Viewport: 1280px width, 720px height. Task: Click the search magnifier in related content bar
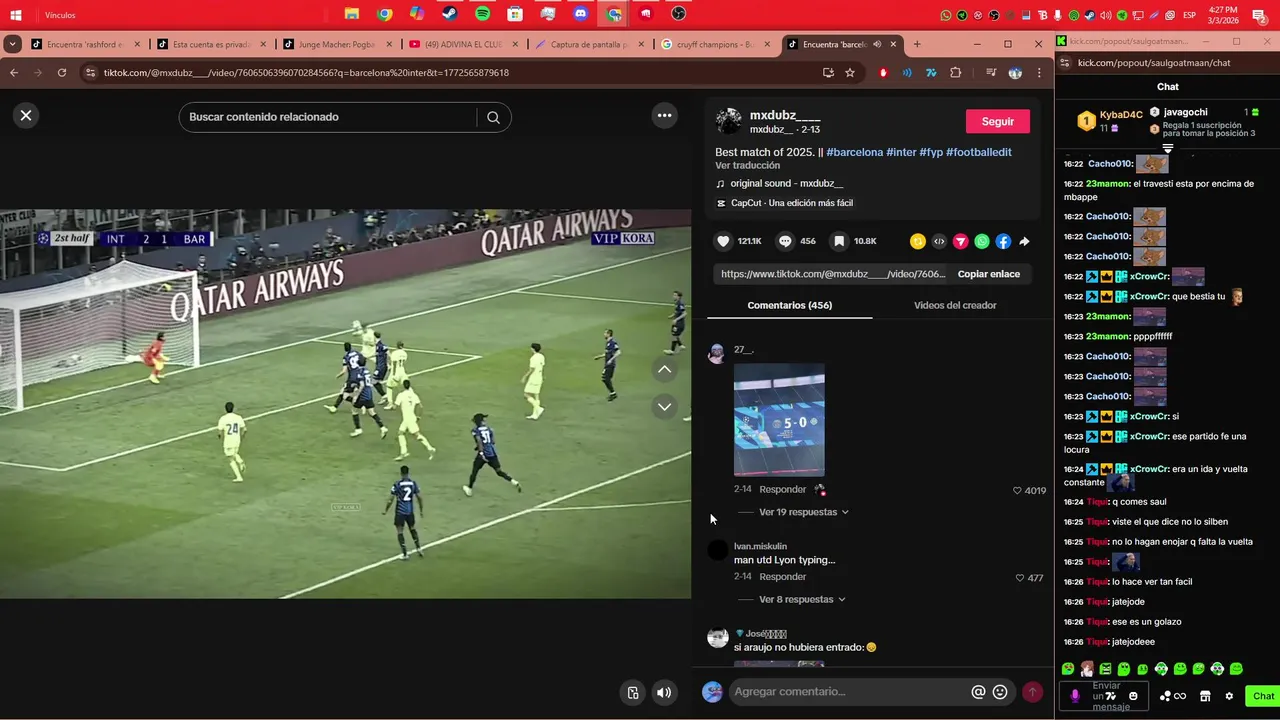coord(493,117)
